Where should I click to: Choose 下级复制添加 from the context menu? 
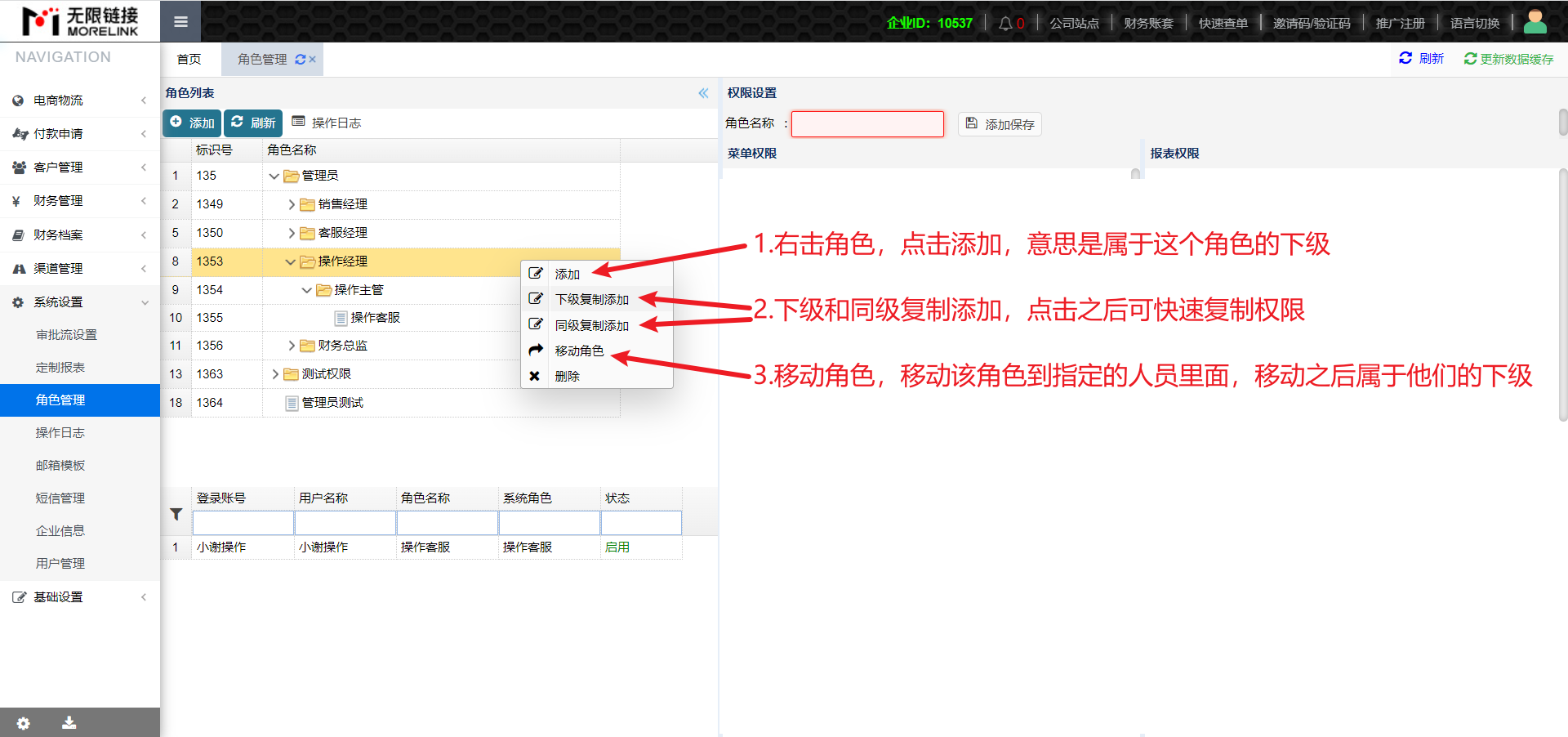pos(597,299)
